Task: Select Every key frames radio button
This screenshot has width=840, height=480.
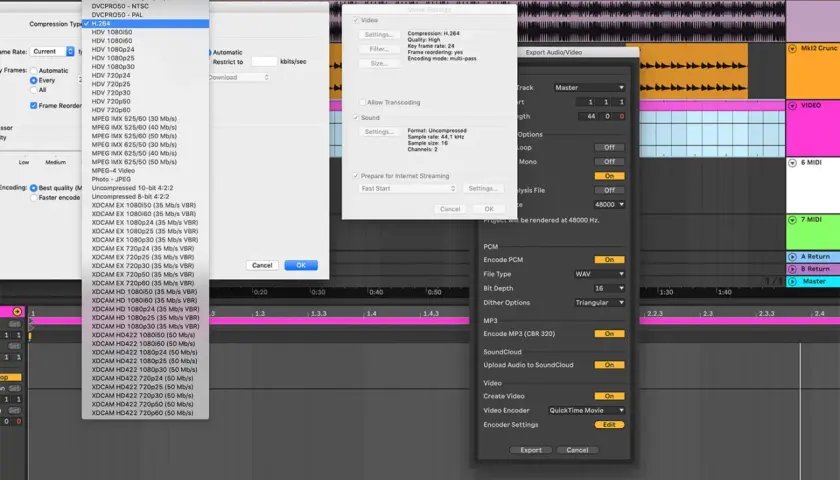Action: coord(34,80)
